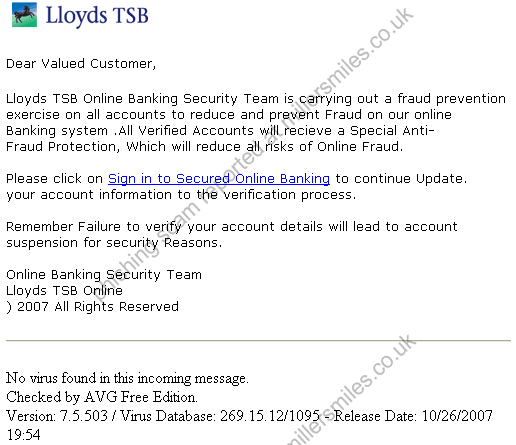Screen dimensions: 516x445
Task: Click the 'verification process' text
Action: (289, 195)
